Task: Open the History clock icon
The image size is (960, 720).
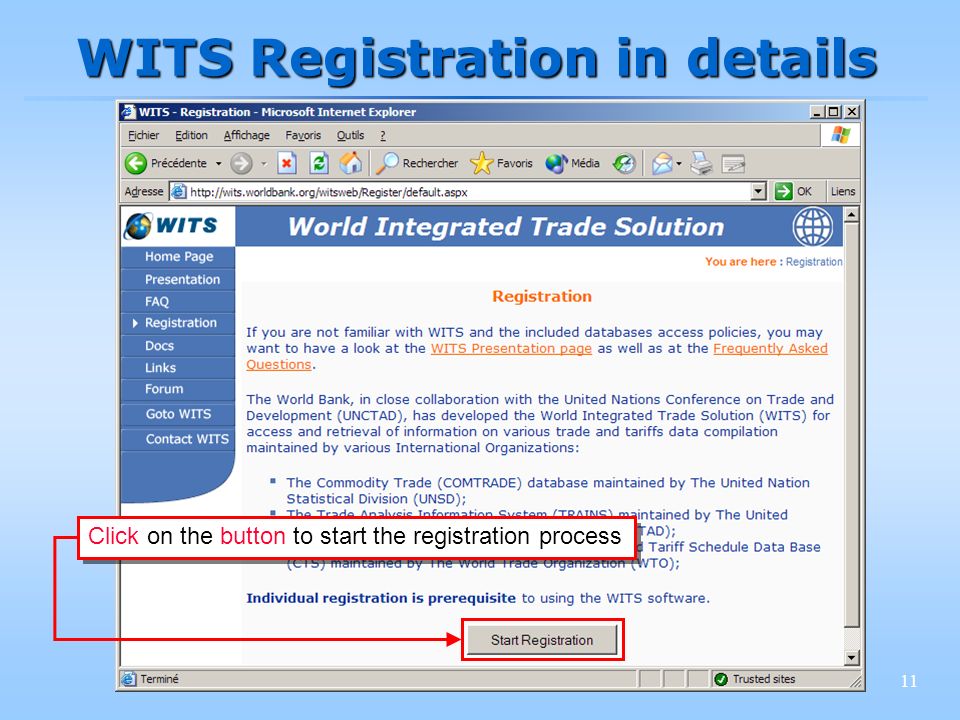Action: tap(624, 163)
